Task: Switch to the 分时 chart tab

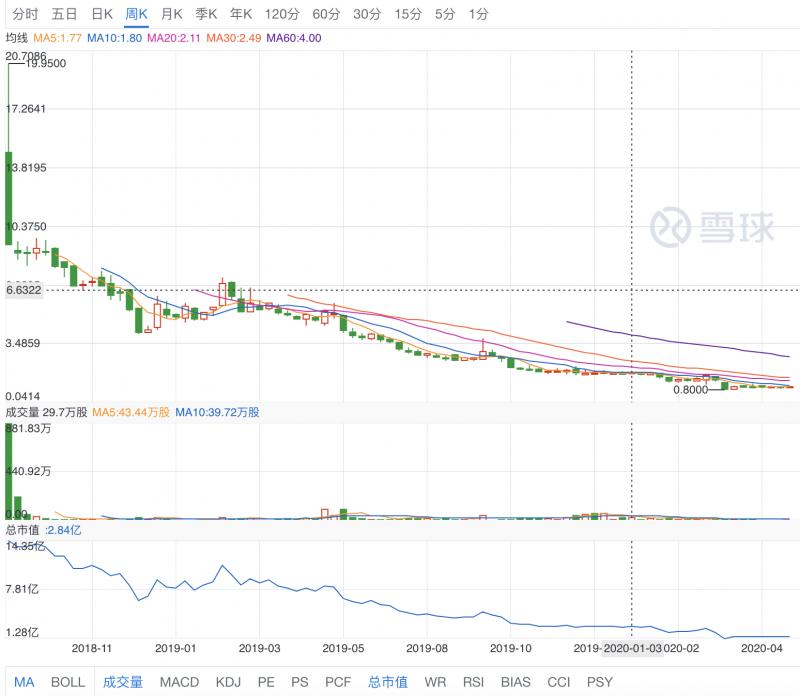Action: (x=25, y=14)
